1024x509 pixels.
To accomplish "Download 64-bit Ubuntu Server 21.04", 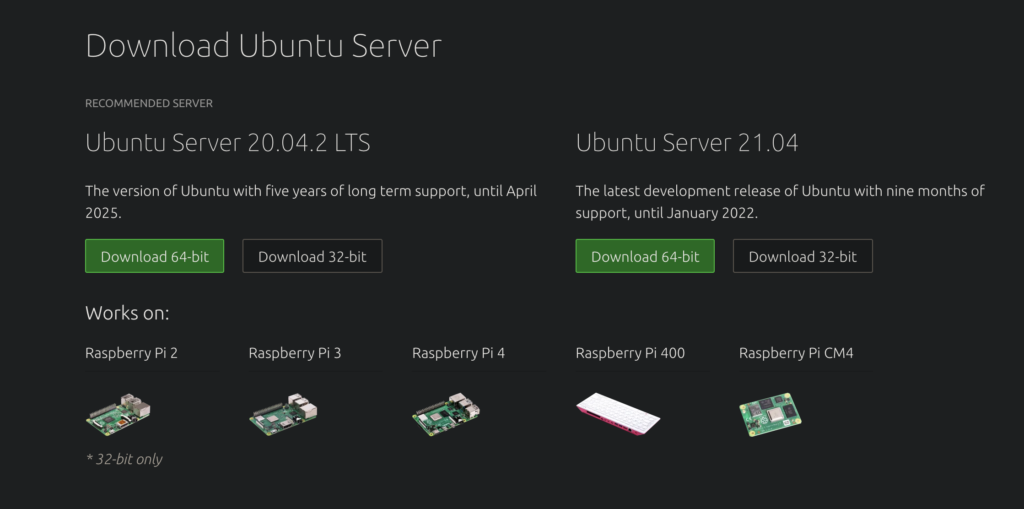I will (645, 256).
